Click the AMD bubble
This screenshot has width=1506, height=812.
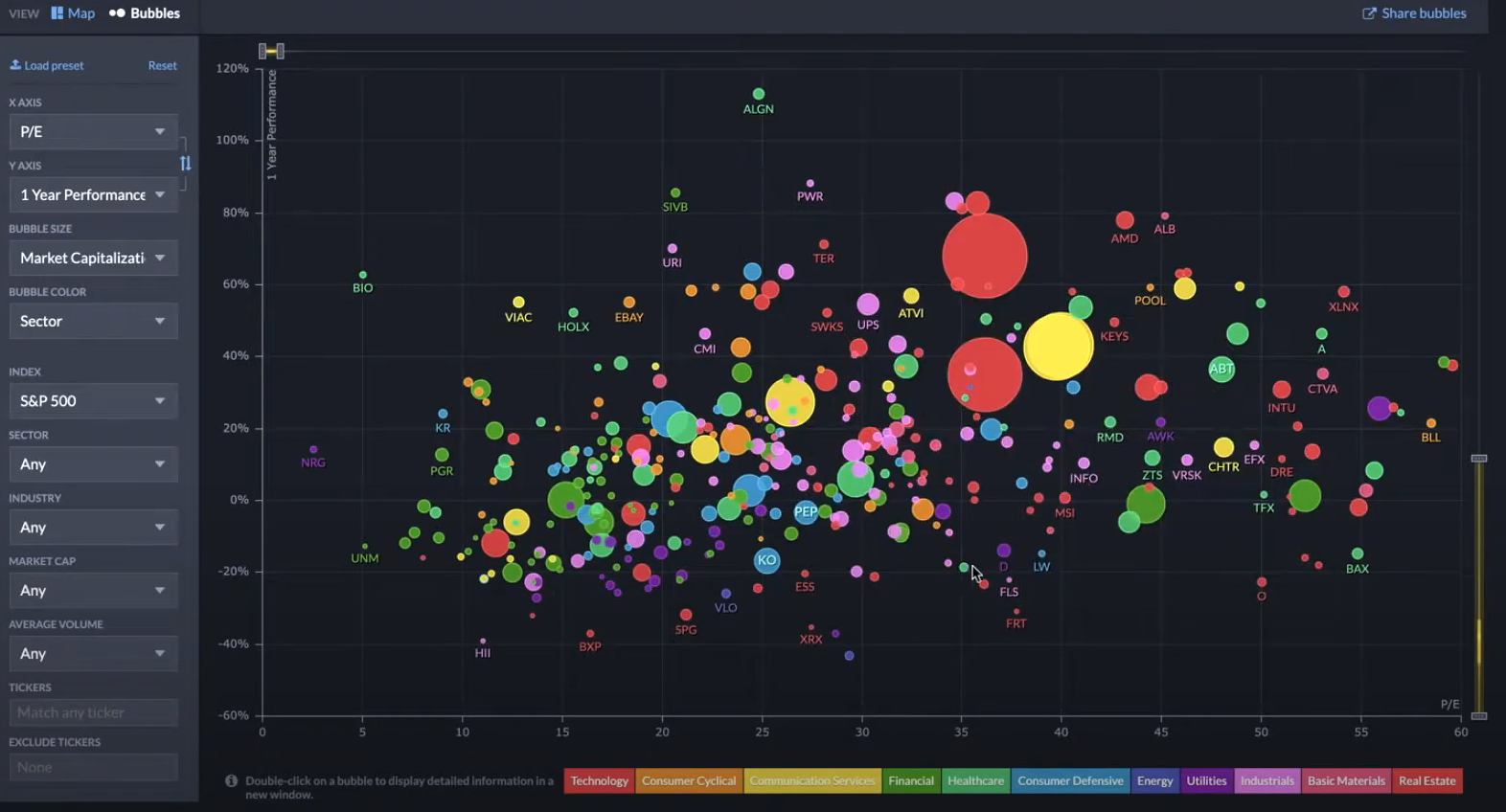1125,220
